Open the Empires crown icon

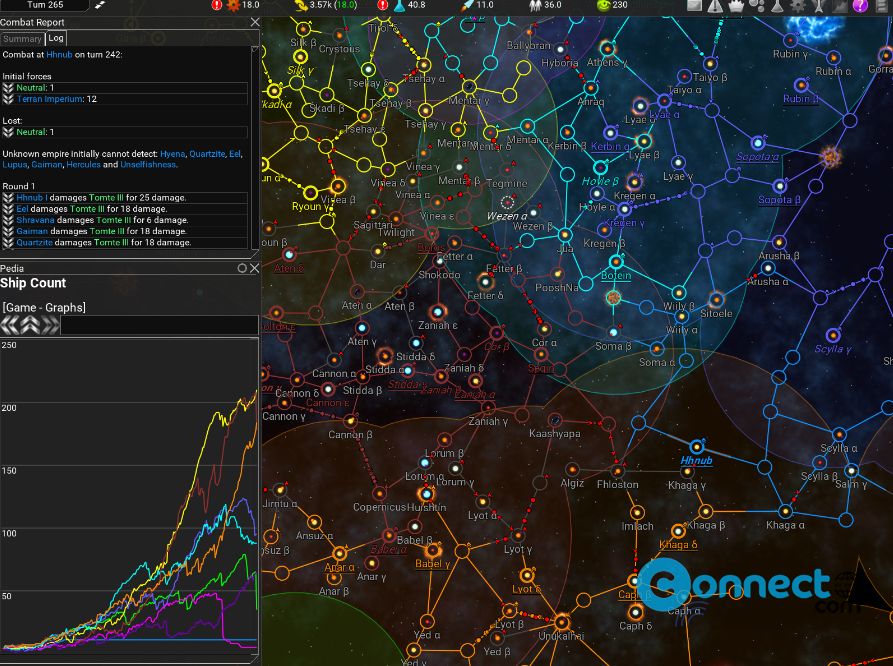coord(736,6)
